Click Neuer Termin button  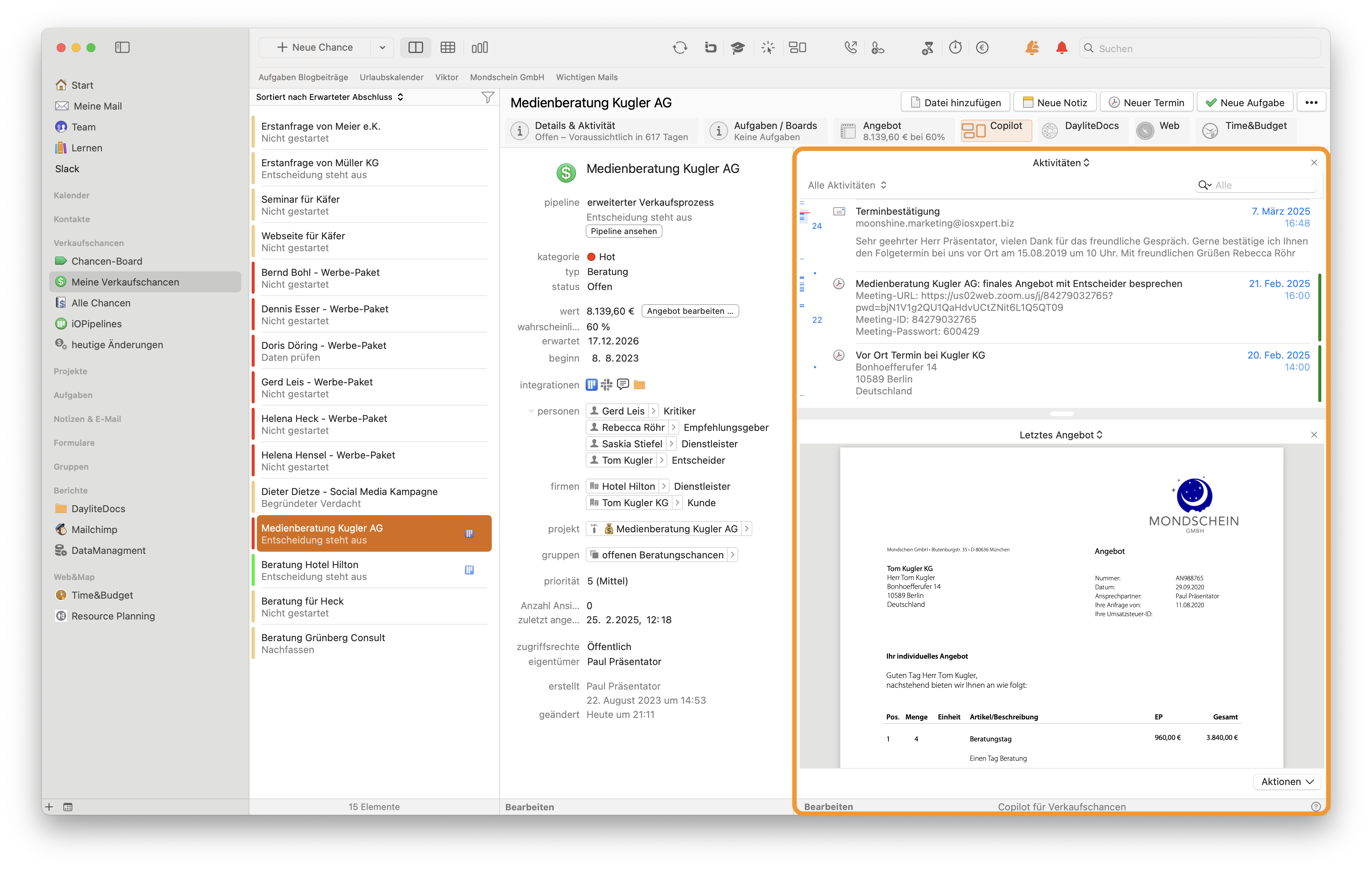coord(1146,103)
